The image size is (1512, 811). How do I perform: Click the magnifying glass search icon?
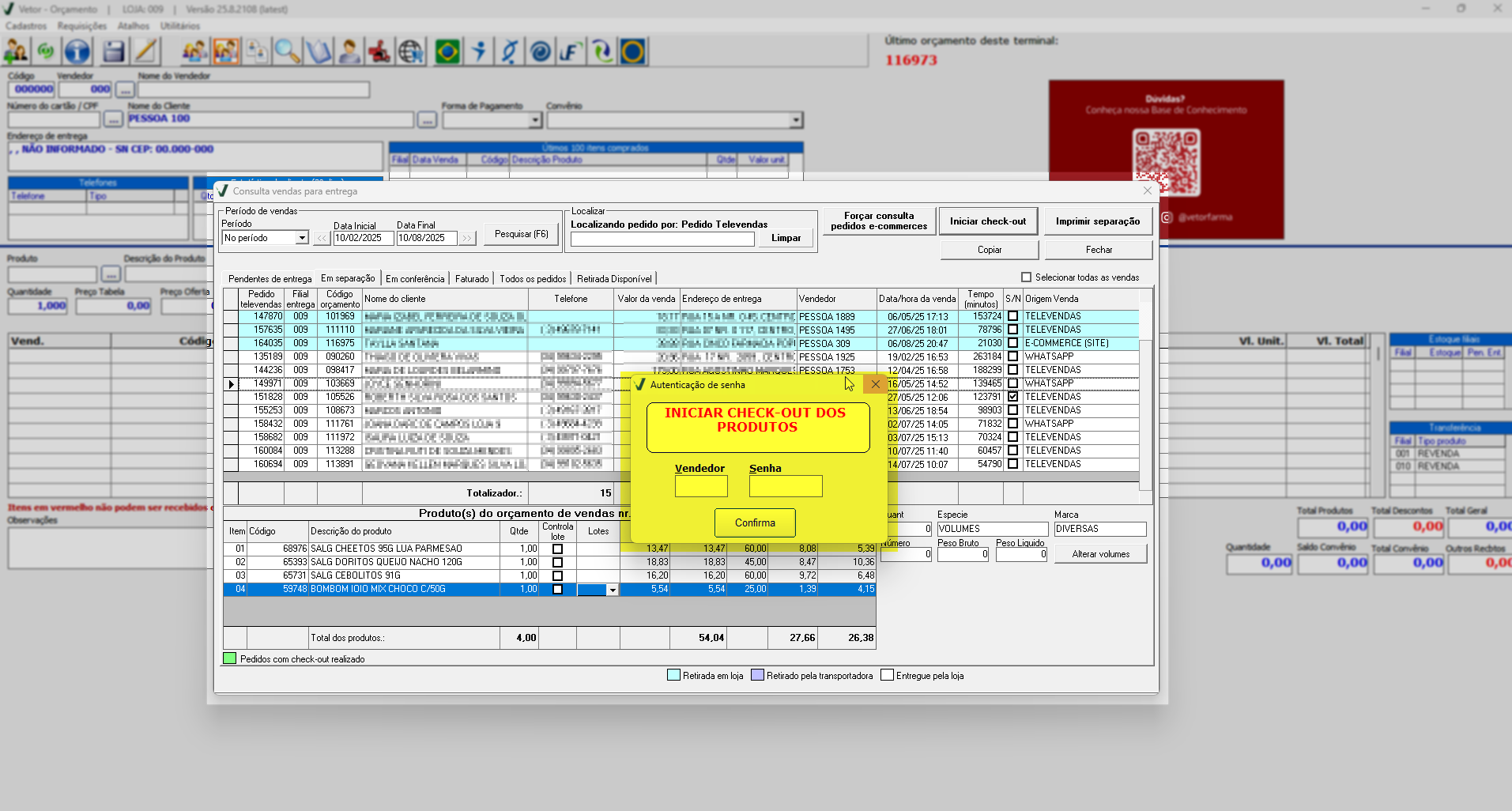(287, 52)
